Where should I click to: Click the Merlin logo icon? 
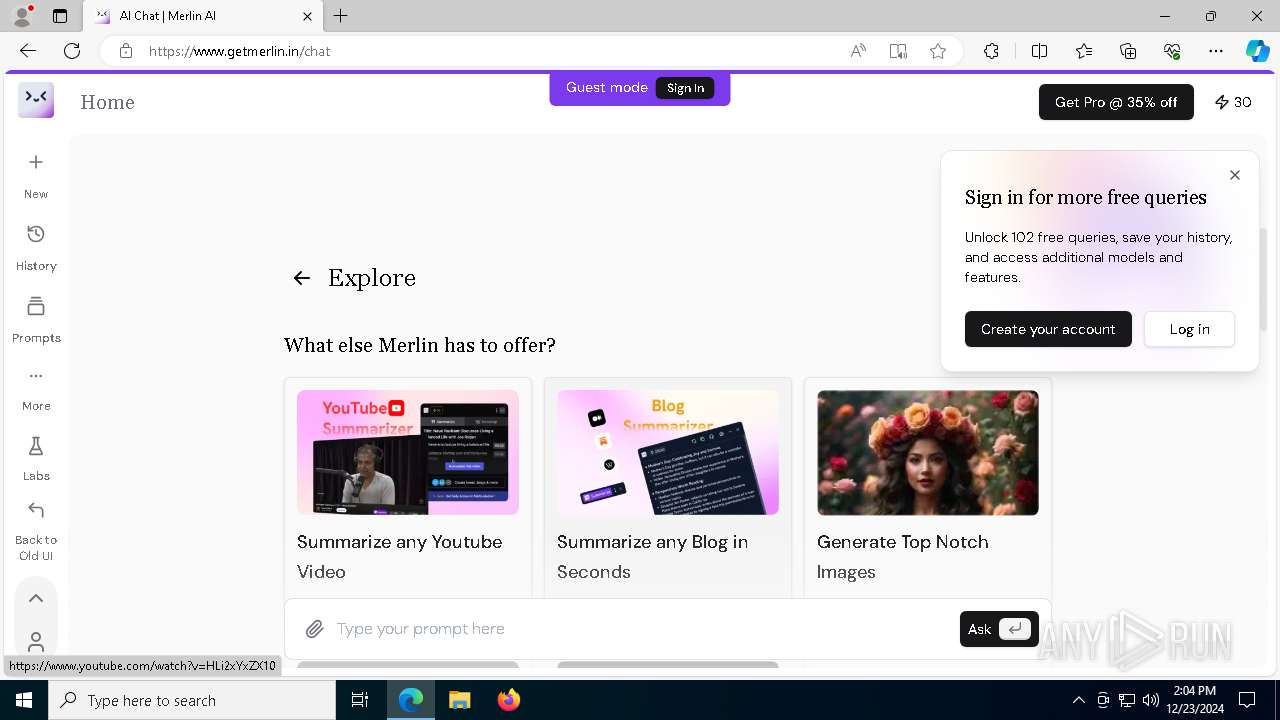[36, 100]
